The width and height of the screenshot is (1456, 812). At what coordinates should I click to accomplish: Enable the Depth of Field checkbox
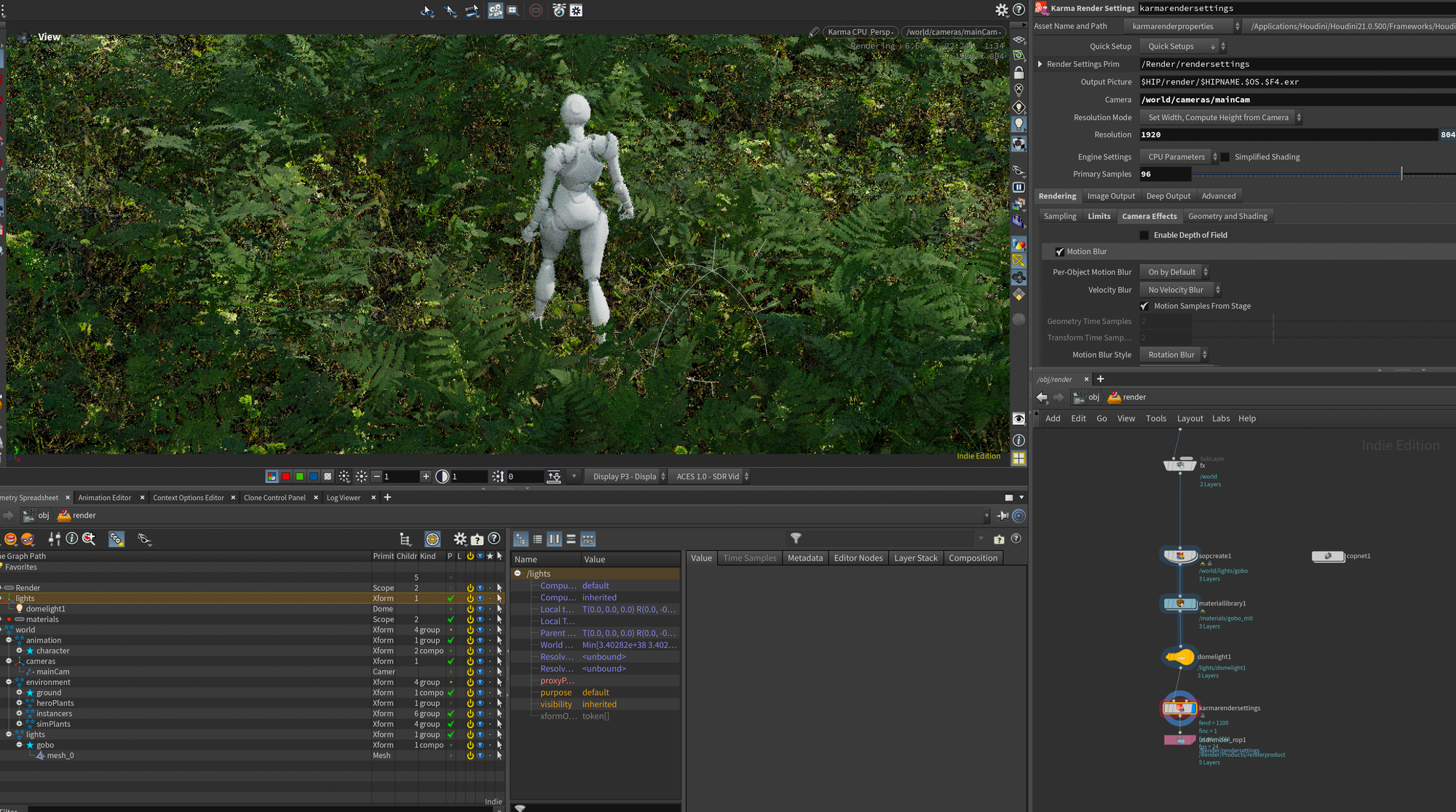click(1144, 235)
